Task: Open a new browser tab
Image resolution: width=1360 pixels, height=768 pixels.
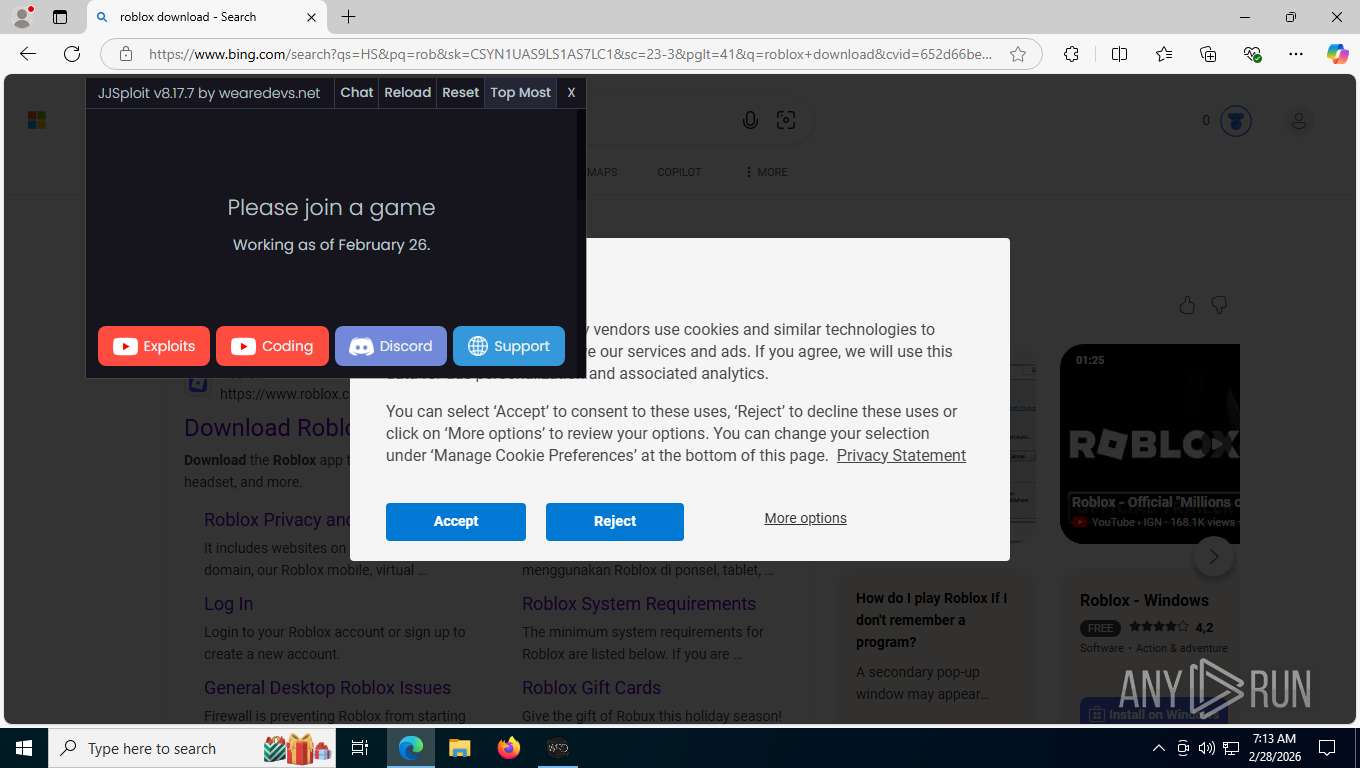Action: [x=348, y=17]
